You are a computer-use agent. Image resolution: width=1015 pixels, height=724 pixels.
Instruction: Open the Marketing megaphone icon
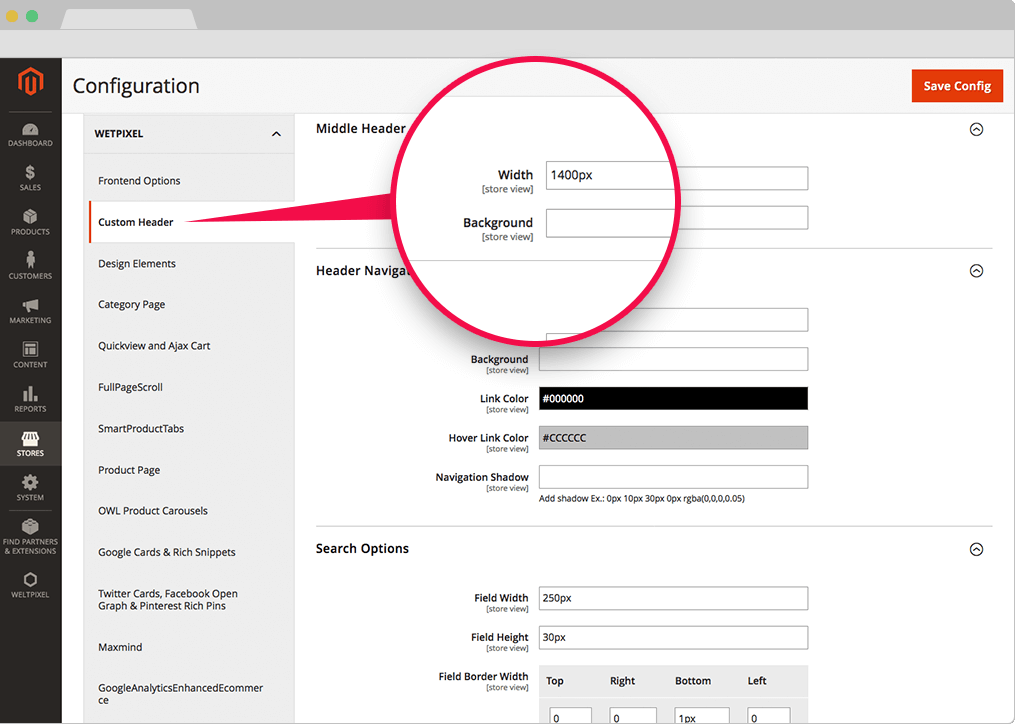coord(30,310)
